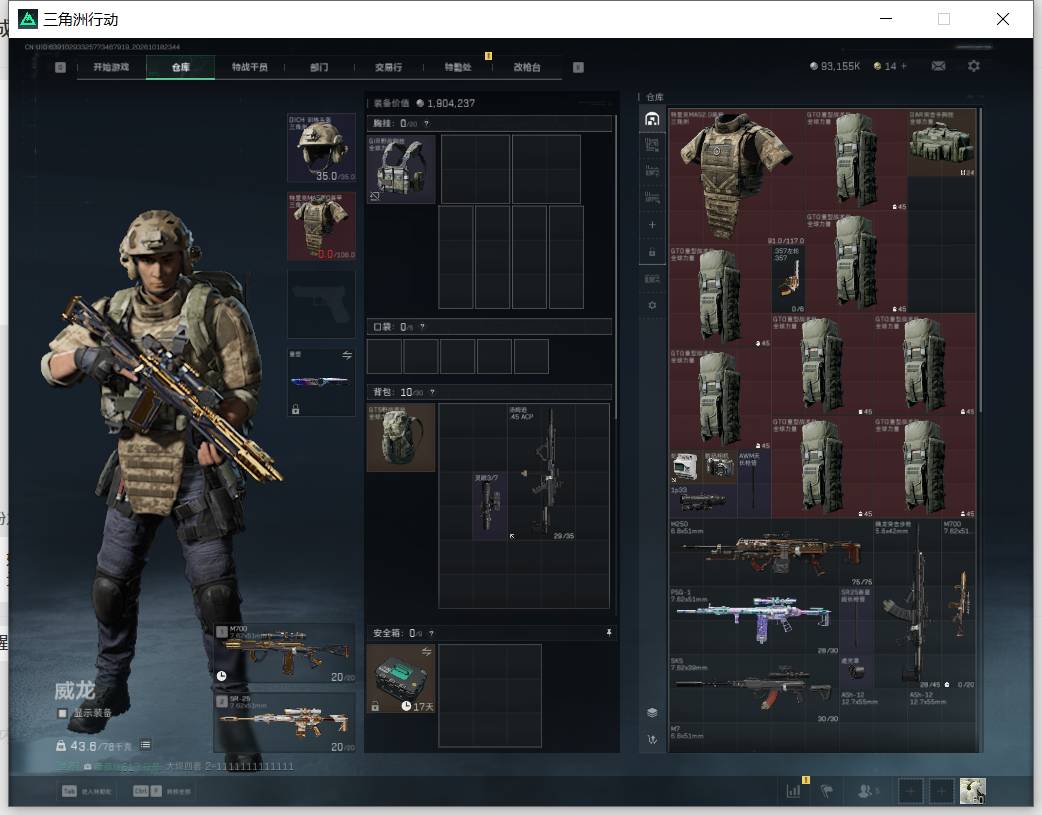The height and width of the screenshot is (815, 1042).
Task: Select the SKS rifle in warehouse
Action: (x=754, y=689)
